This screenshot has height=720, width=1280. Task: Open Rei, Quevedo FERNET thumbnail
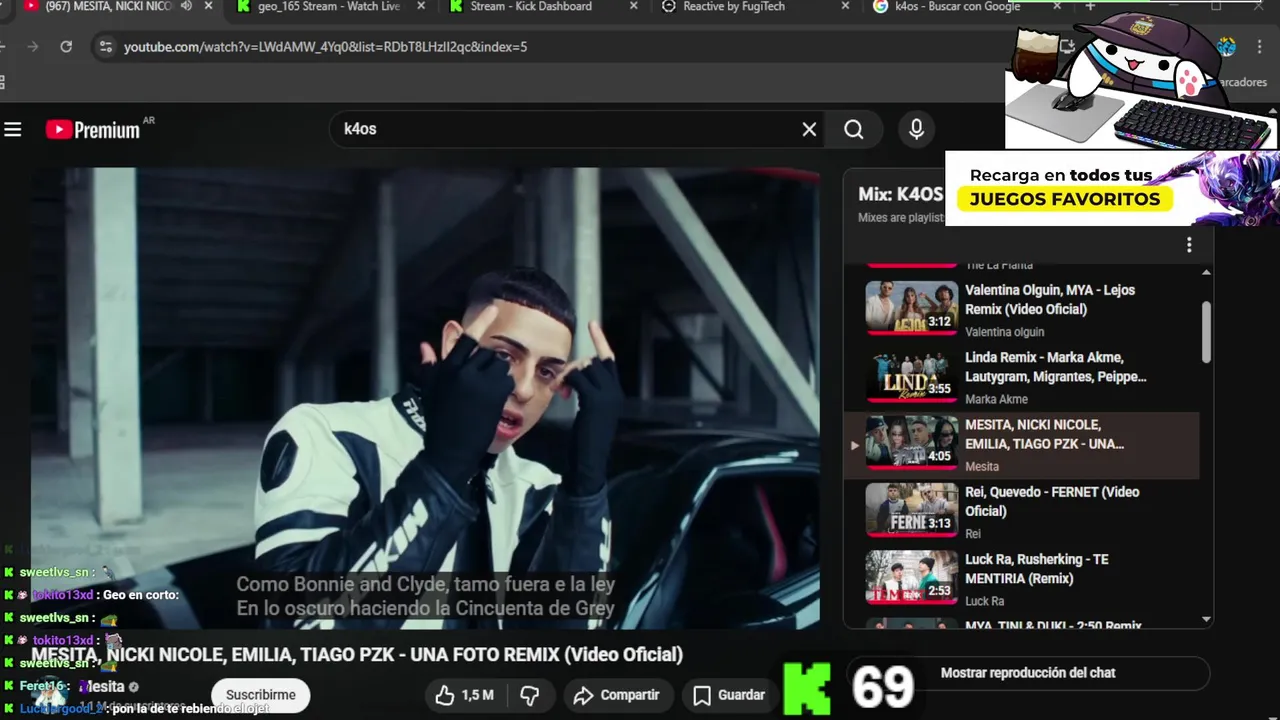[x=911, y=509]
